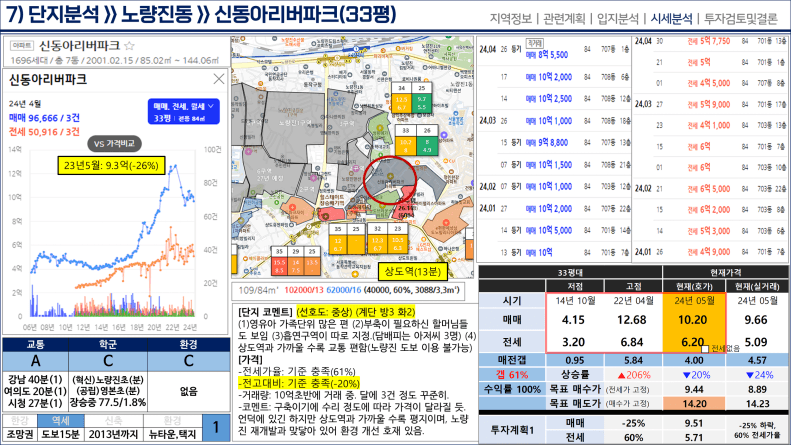Viewport: 791px width, 445px height.
Task: Click the favorite star next to 신동아리버파크
Action: 129,46
